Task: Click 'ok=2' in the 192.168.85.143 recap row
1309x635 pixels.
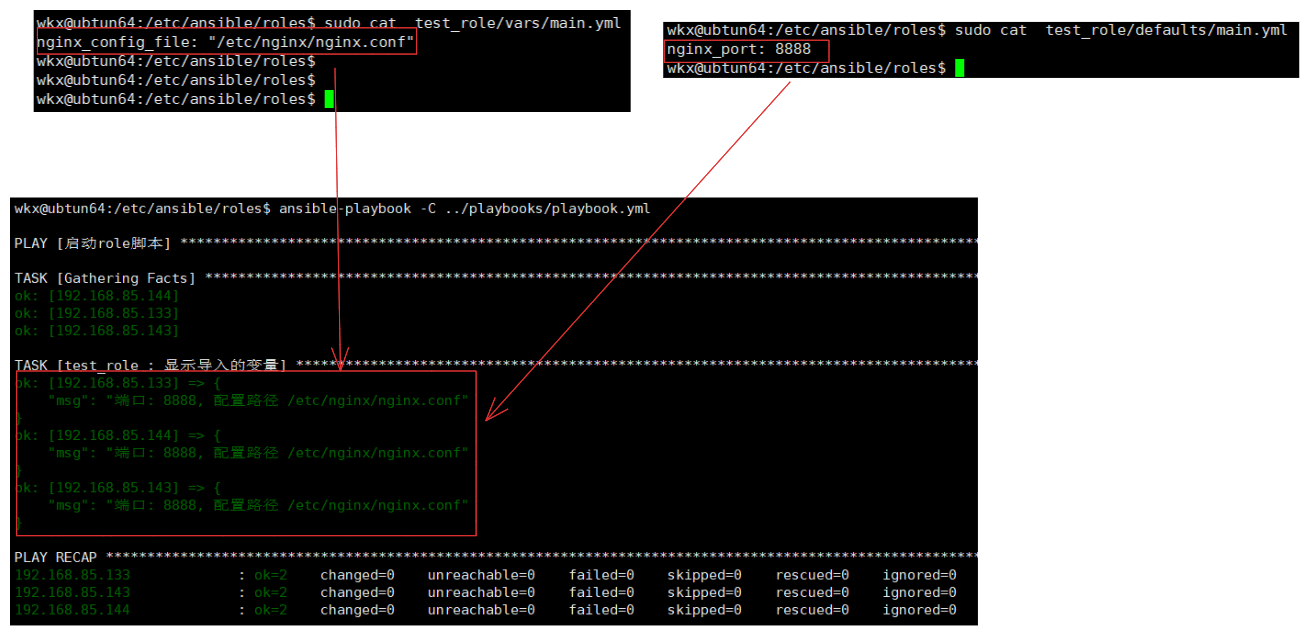Action: (270, 592)
